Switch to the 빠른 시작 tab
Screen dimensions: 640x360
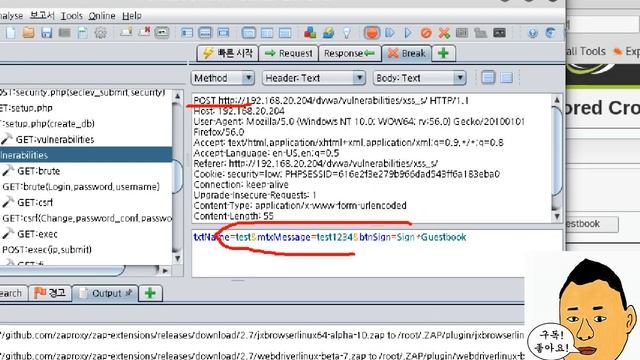(227, 53)
